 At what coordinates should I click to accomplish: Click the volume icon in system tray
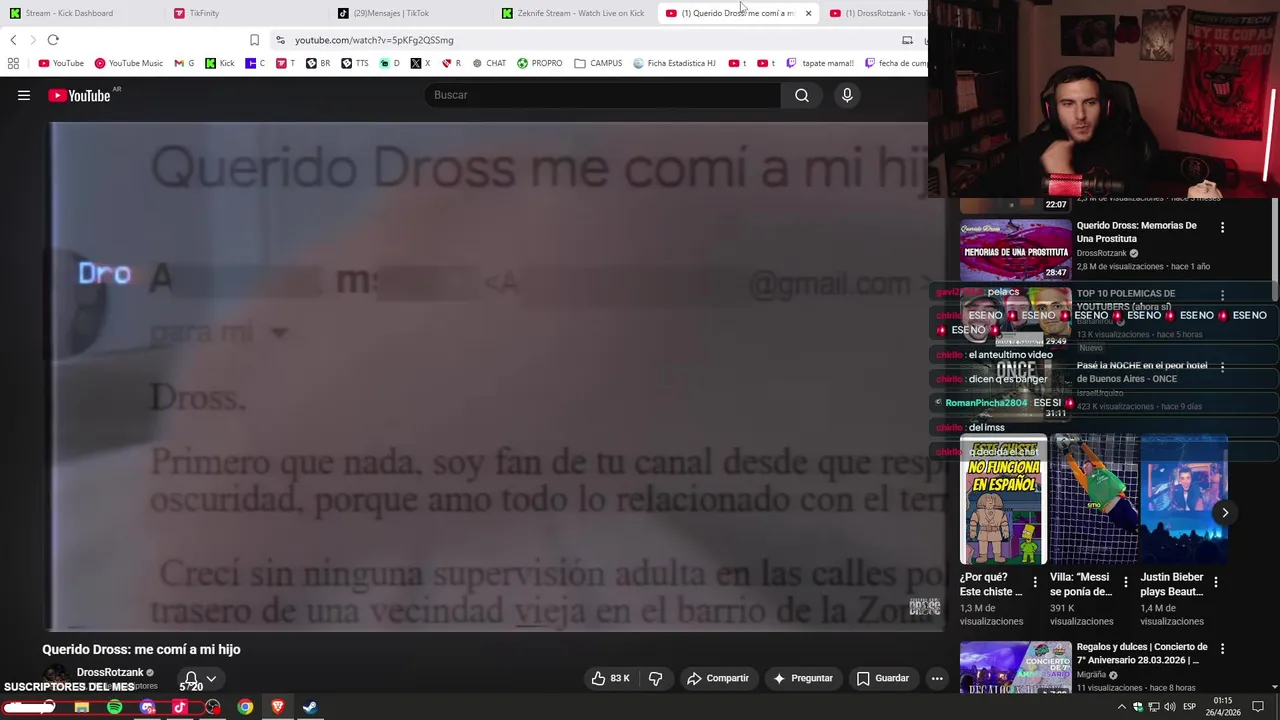coord(1170,707)
